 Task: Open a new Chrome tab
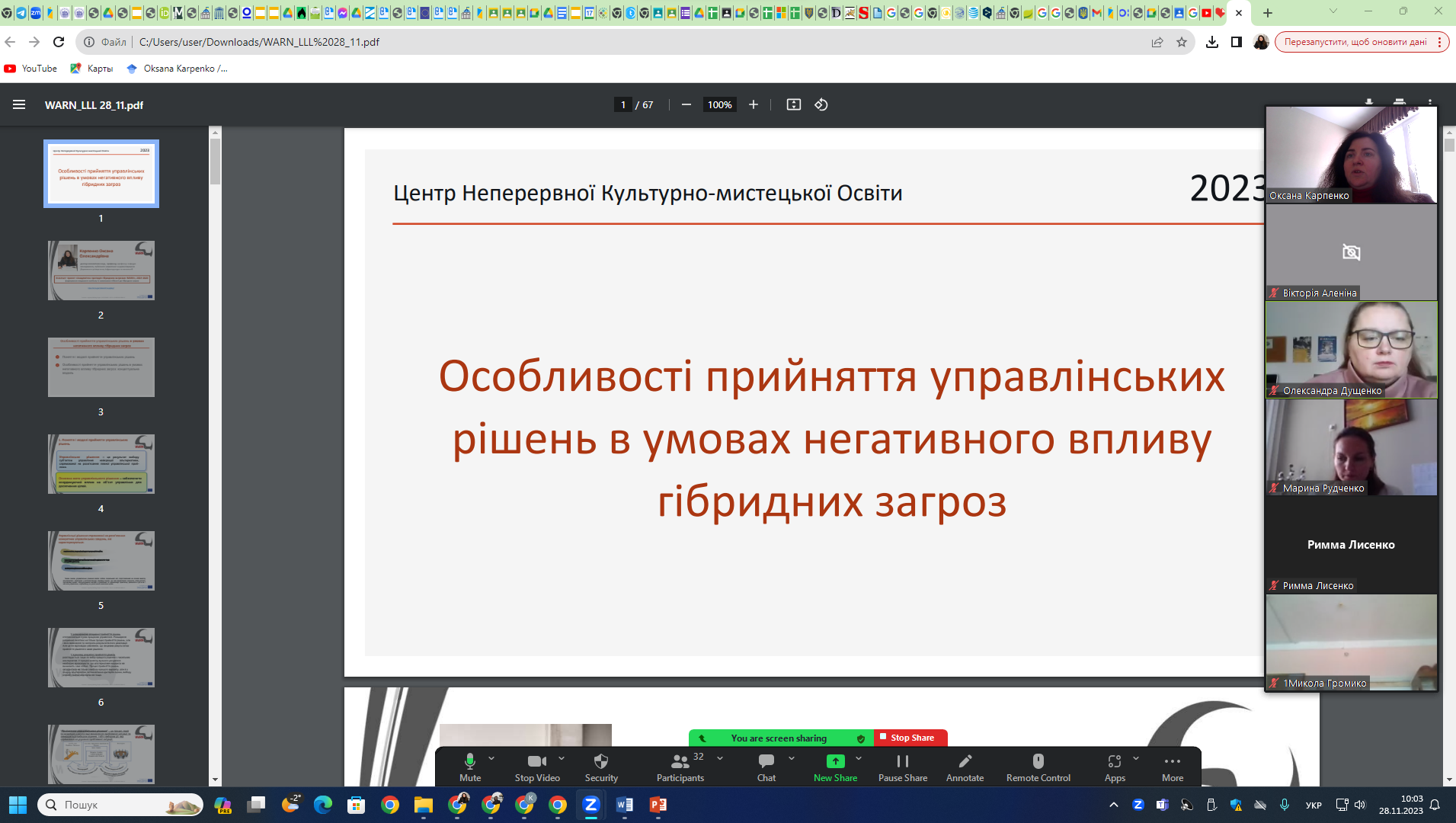pyautogui.click(x=1268, y=13)
